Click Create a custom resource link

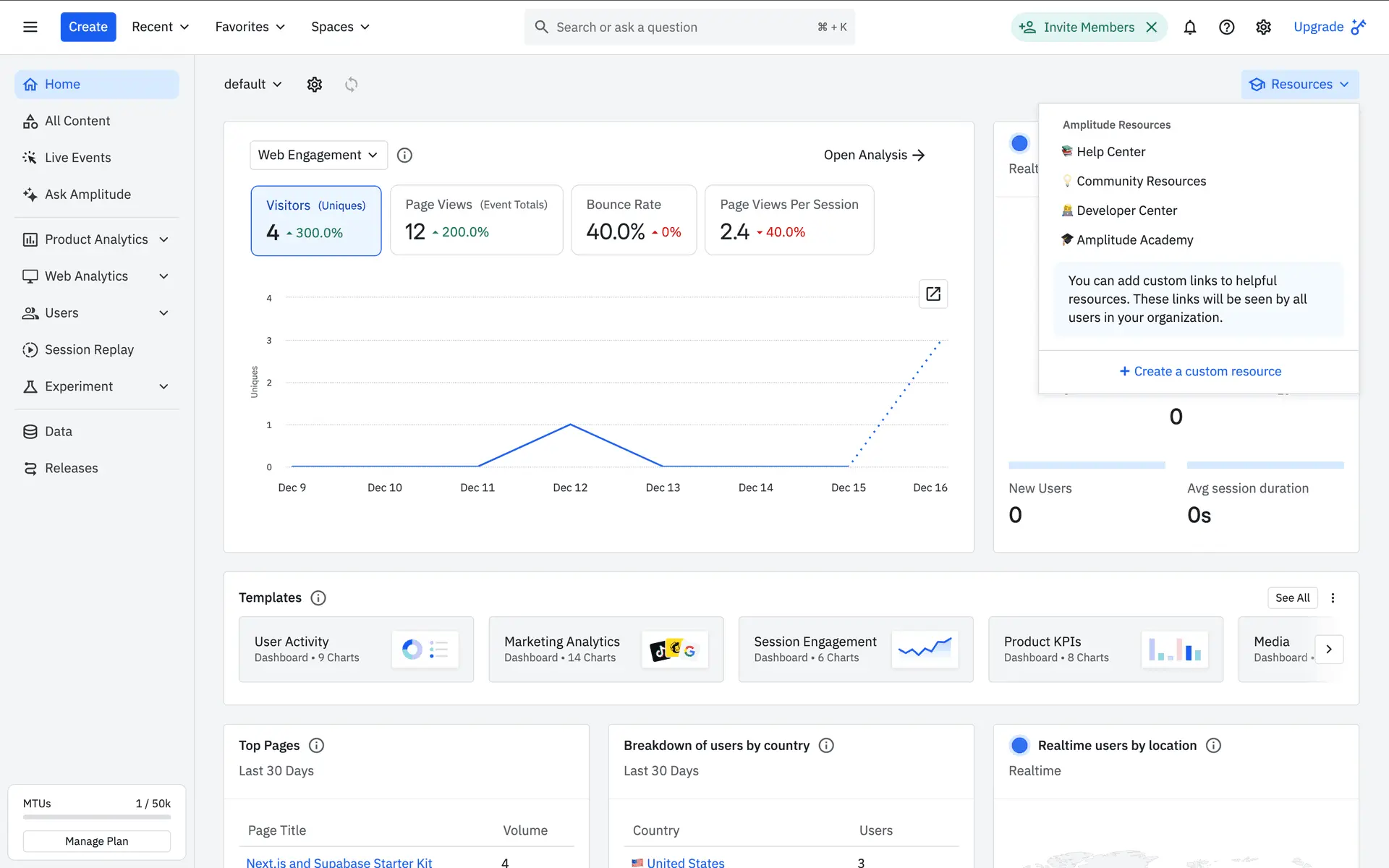[1199, 371]
